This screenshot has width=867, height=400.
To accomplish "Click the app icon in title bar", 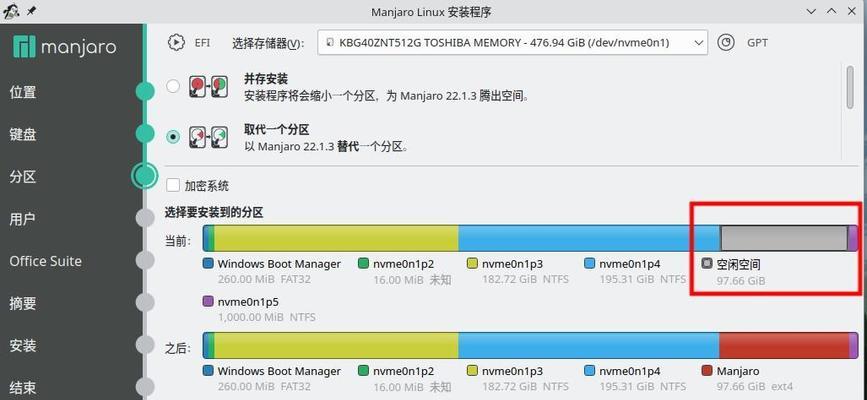I will pyautogui.click(x=11, y=12).
